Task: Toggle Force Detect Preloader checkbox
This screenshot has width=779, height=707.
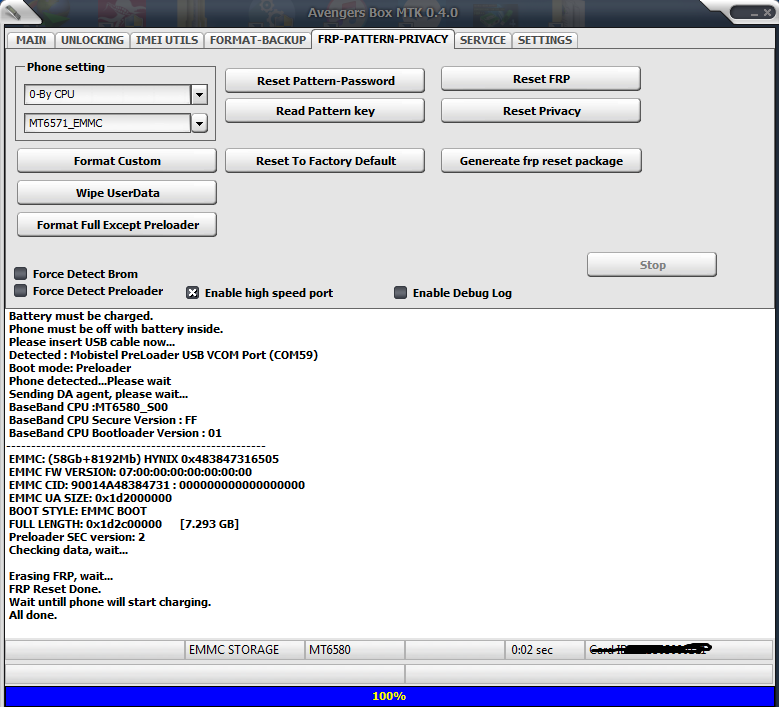Action: click(20, 291)
